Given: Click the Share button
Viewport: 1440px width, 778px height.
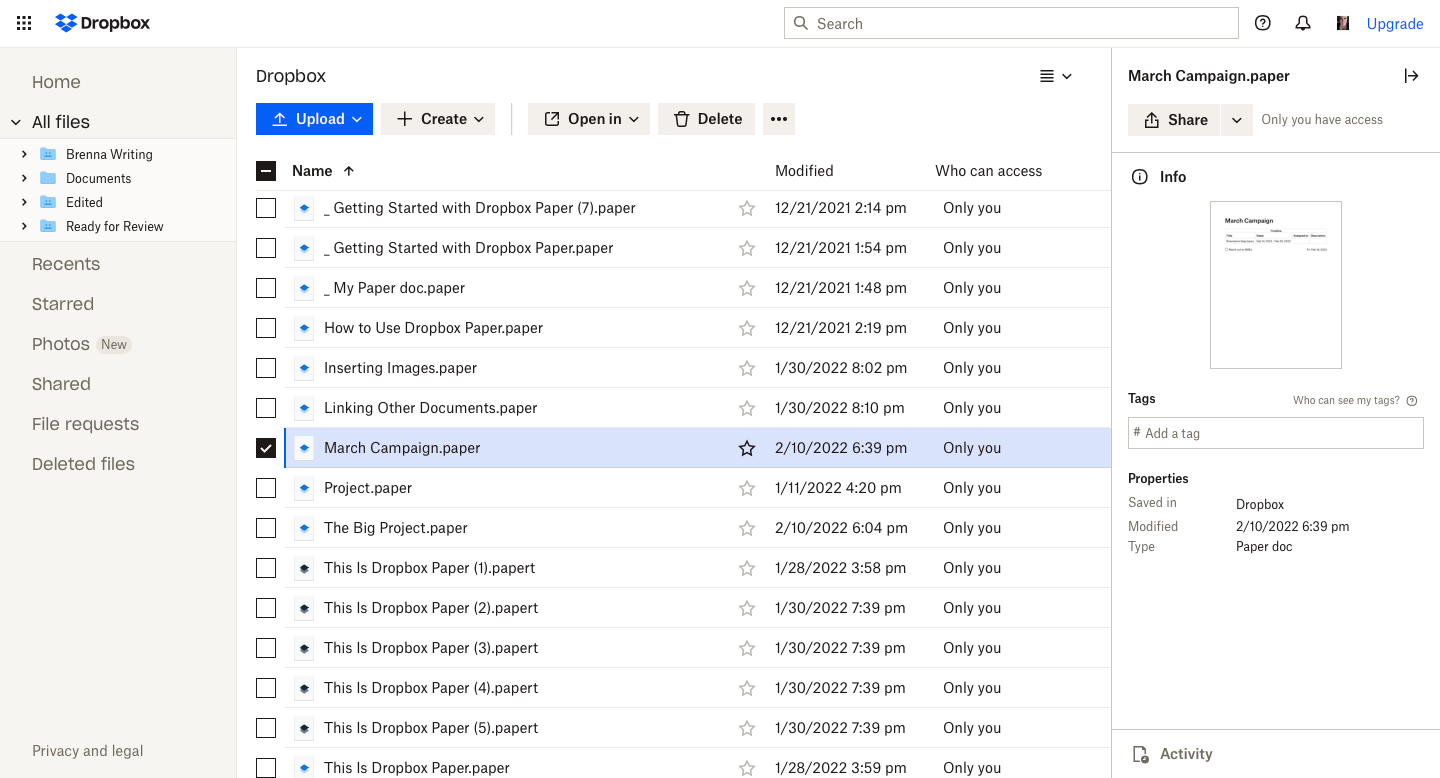Looking at the screenshot, I should 1174,119.
